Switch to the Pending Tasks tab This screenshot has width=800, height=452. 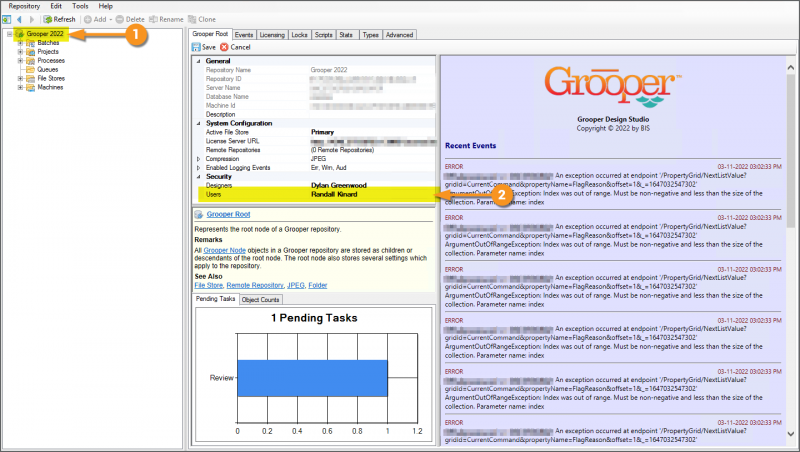coord(215,299)
